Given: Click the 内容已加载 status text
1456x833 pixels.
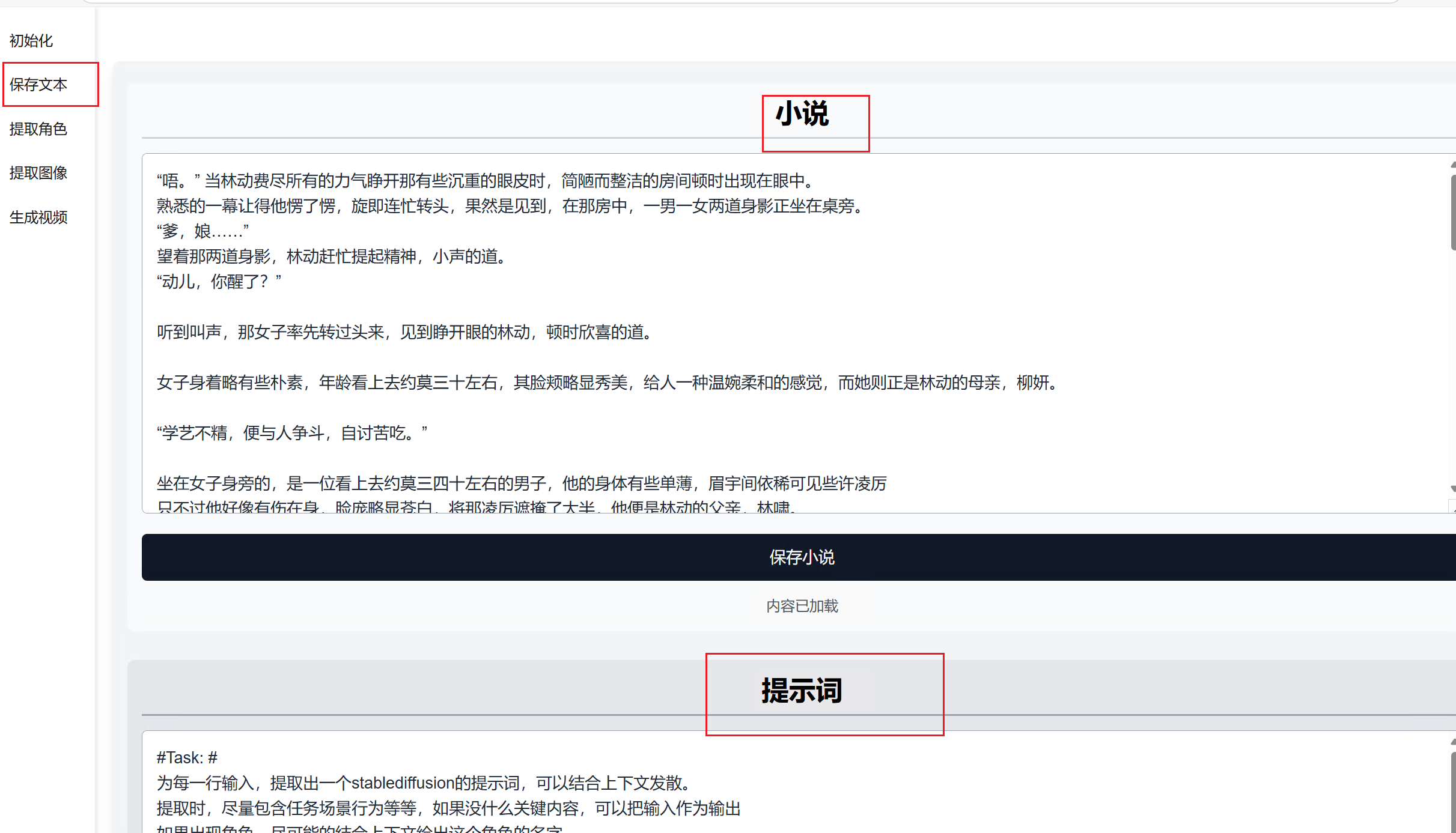Looking at the screenshot, I should [802, 606].
